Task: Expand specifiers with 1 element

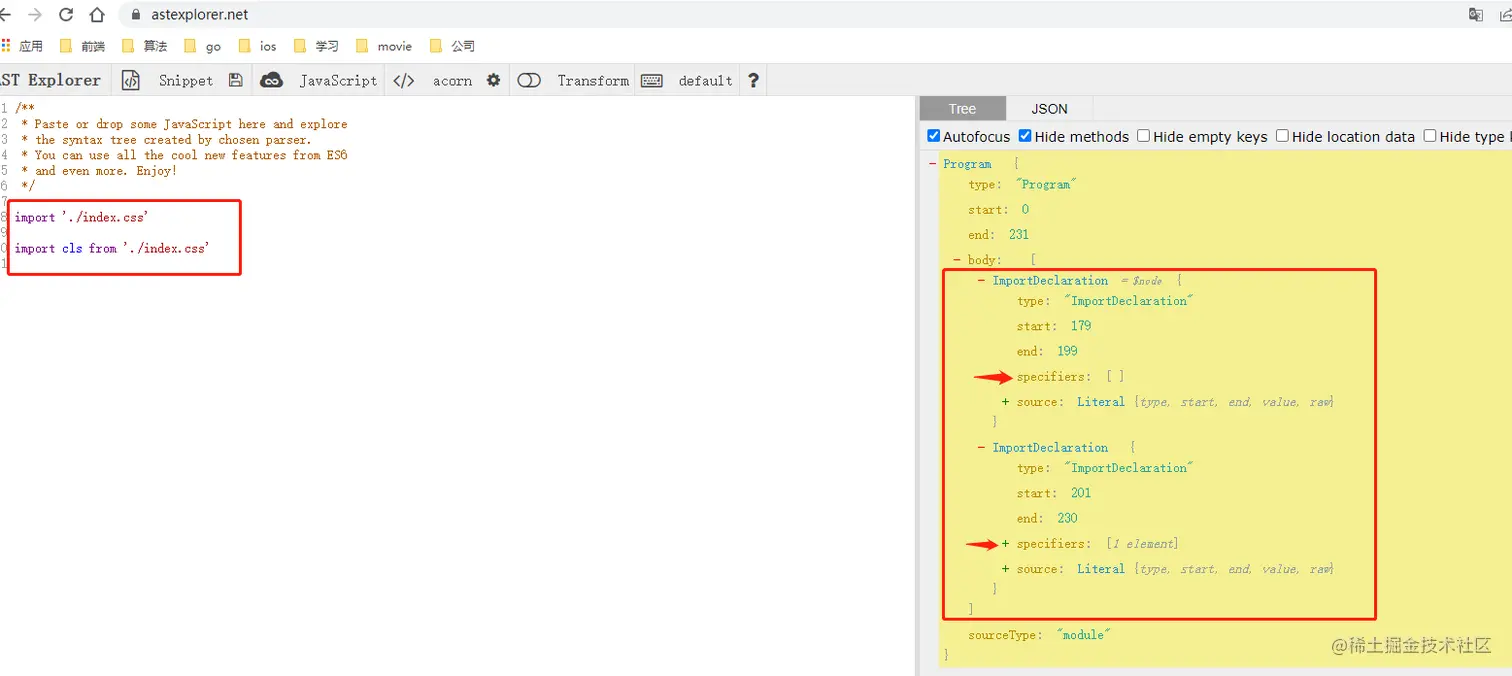Action: pyautogui.click(x=1006, y=544)
